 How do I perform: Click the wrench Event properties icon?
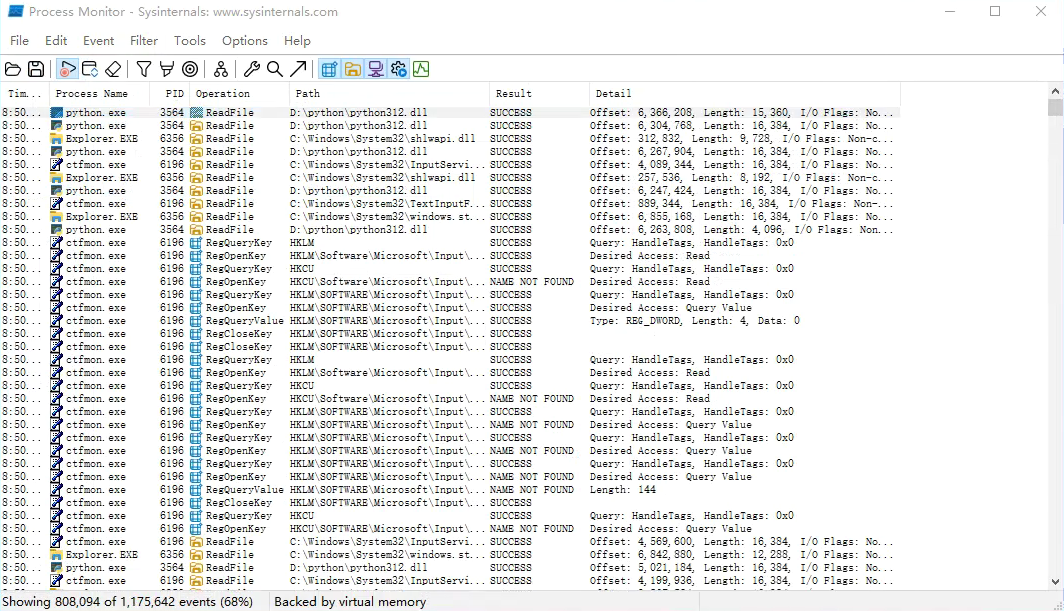(x=252, y=69)
